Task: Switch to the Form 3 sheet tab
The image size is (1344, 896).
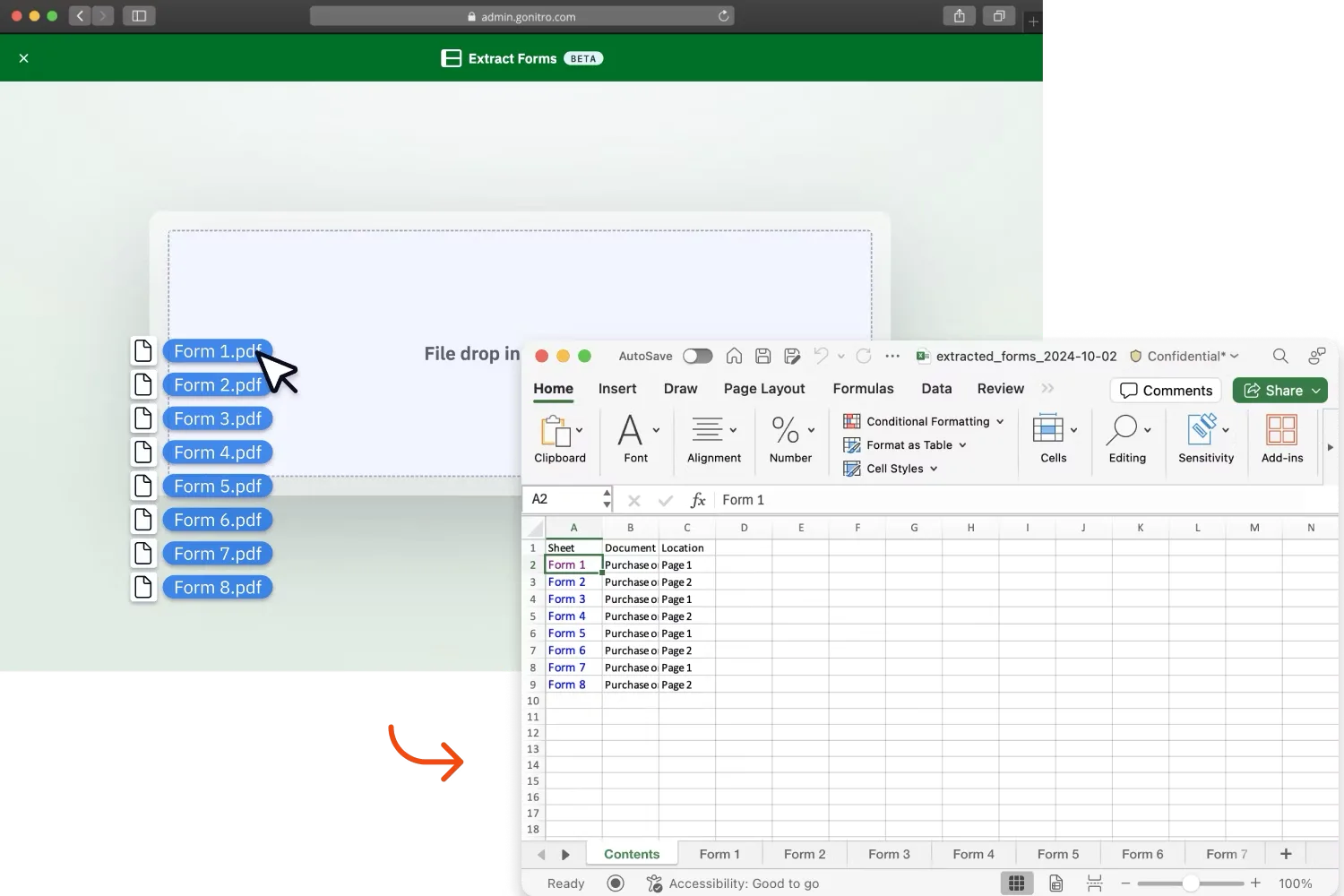Action: (x=889, y=855)
